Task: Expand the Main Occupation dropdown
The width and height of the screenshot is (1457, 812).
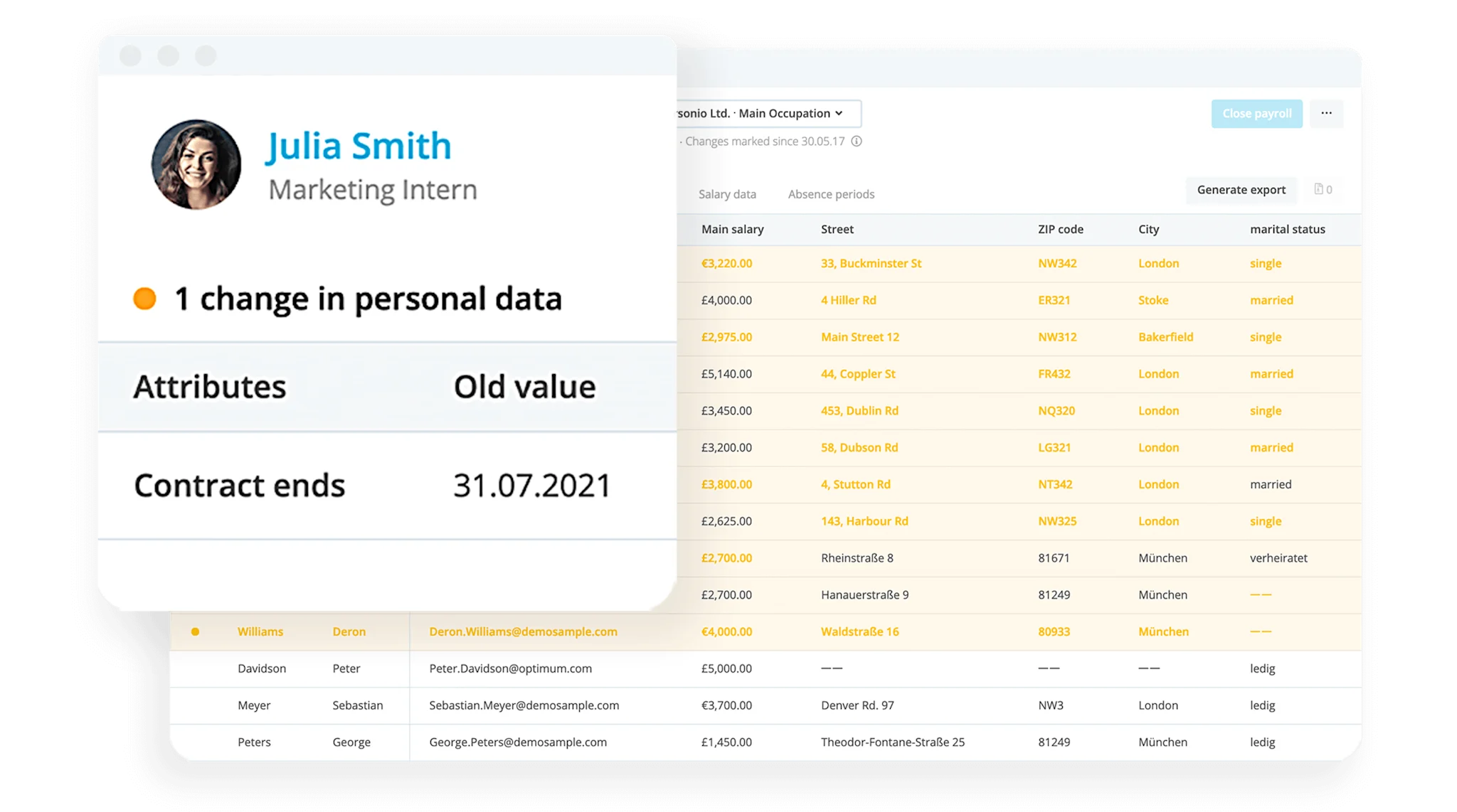Action: [768, 114]
